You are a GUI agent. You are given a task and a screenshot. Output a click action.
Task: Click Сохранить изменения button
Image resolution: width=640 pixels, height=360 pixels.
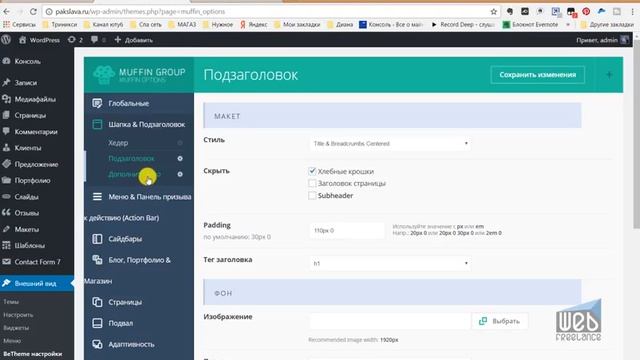538,75
